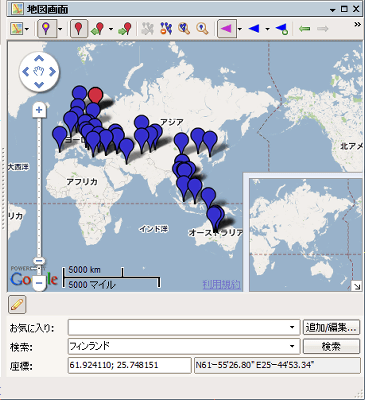Open the 利用規約 link on the map

point(221,284)
